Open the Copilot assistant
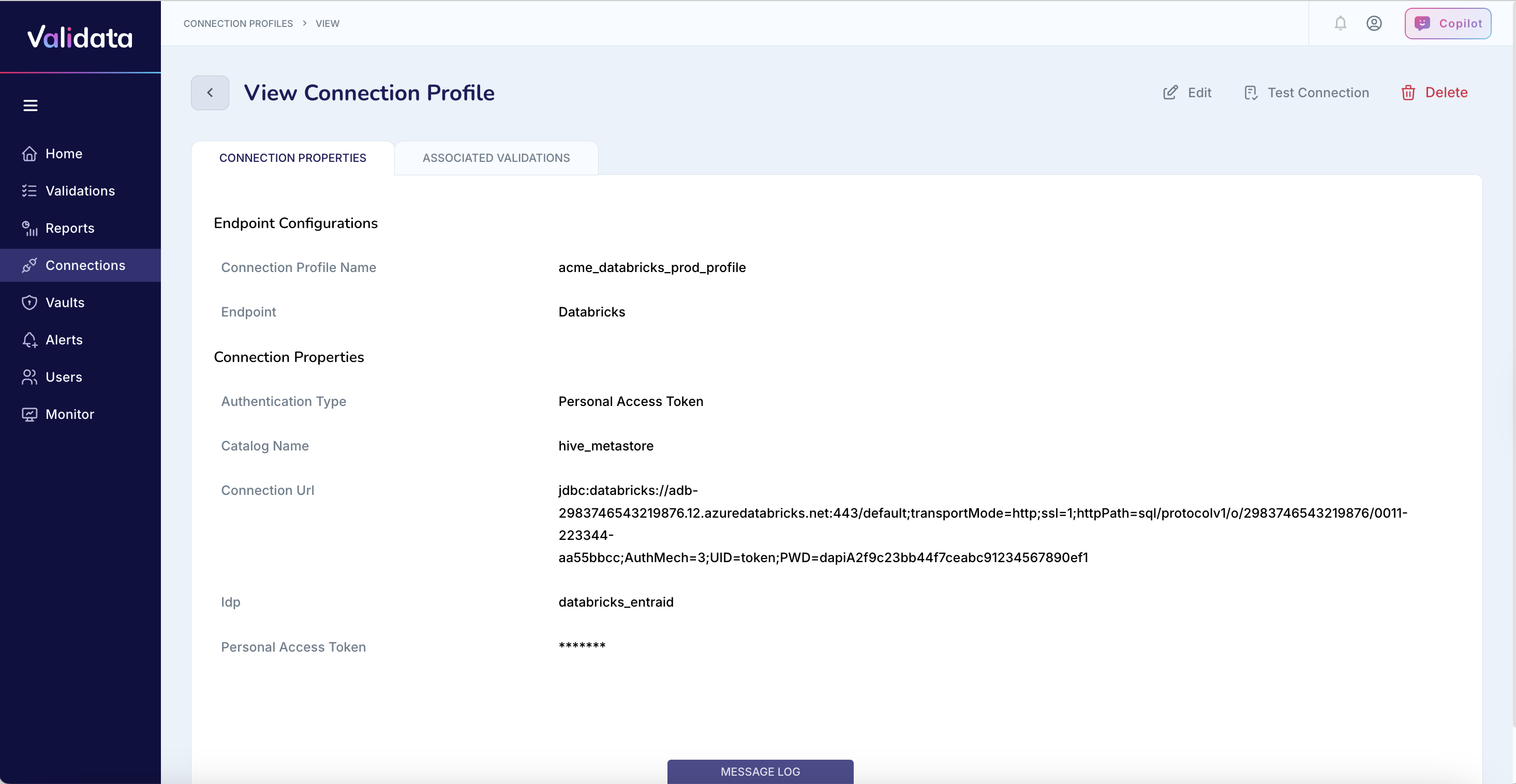The image size is (1516, 784). pos(1448,23)
